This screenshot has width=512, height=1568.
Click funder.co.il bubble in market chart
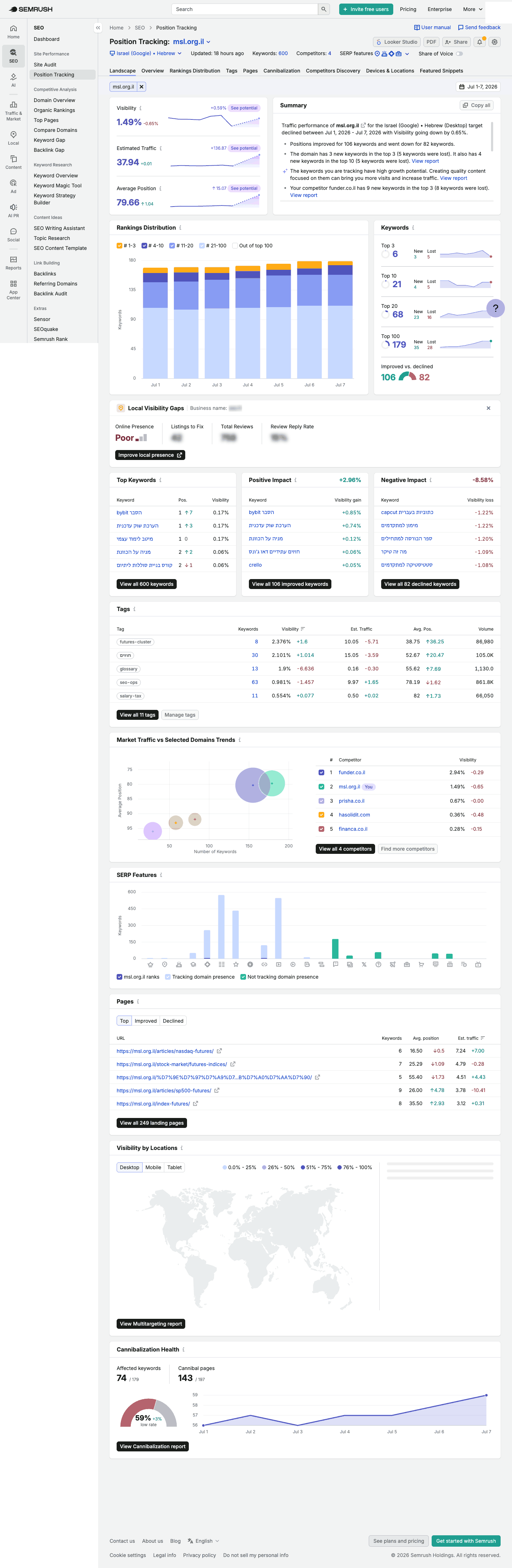(252, 785)
